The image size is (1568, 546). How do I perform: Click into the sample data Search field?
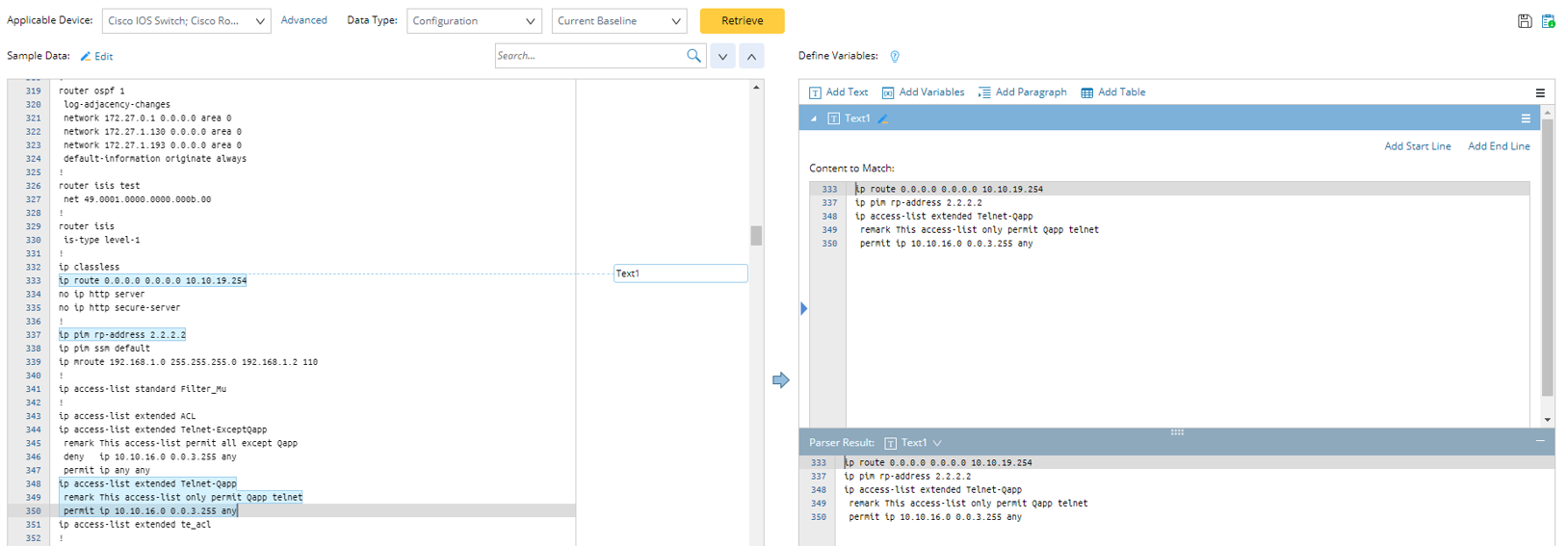pyautogui.click(x=588, y=56)
